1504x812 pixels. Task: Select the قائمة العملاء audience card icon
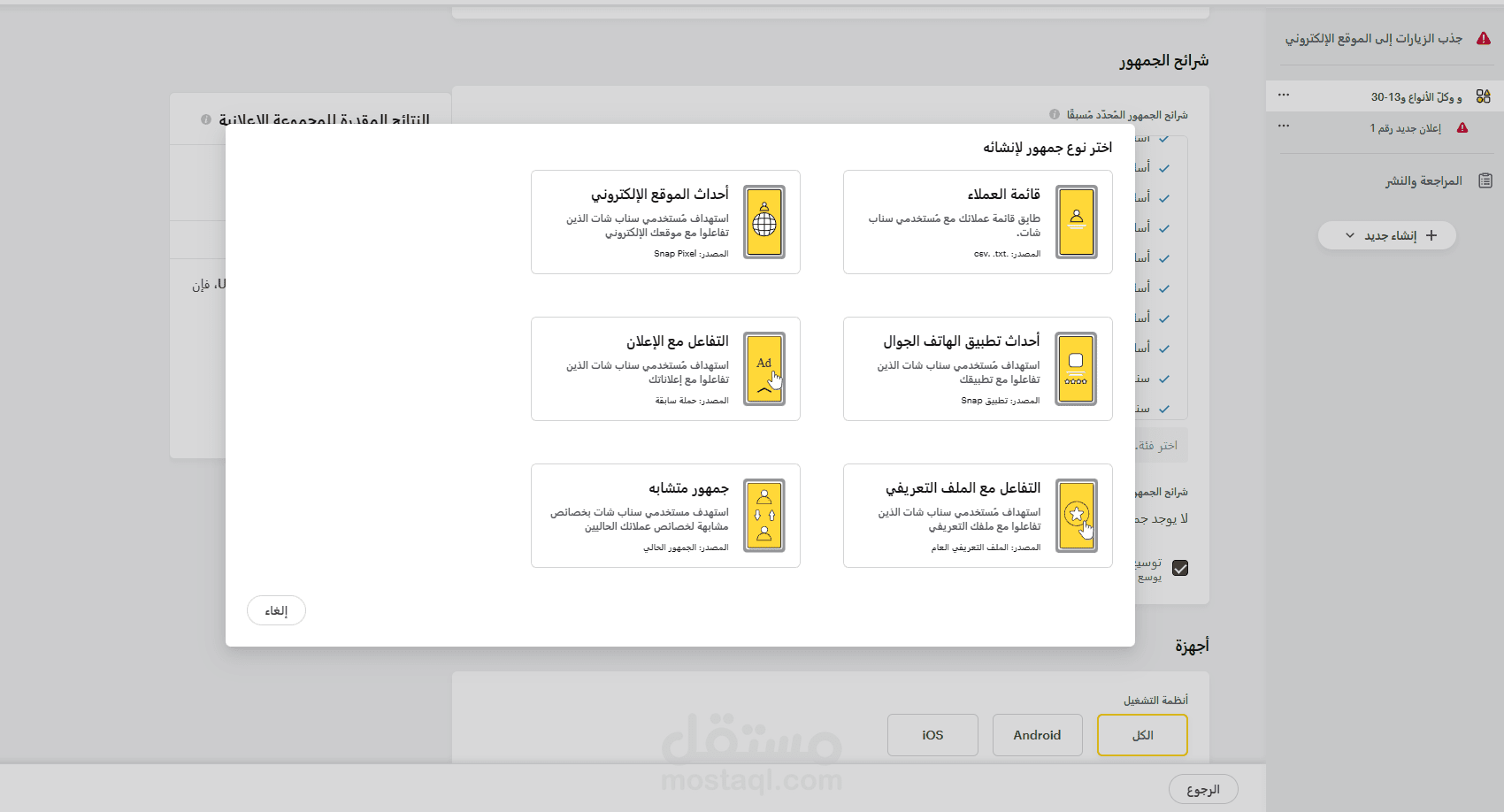click(1077, 222)
